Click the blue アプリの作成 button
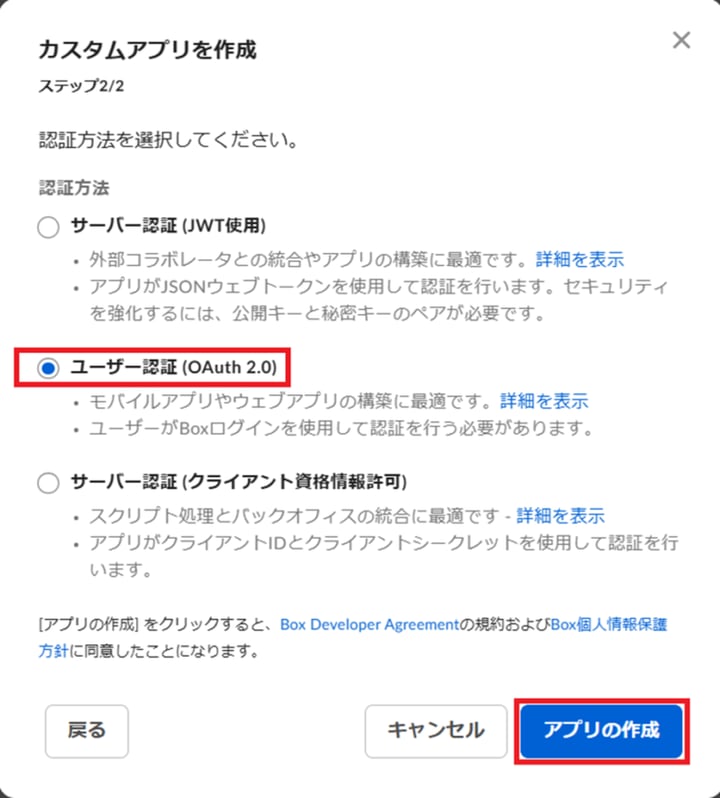Screen dimensions: 720x798 coord(601,731)
